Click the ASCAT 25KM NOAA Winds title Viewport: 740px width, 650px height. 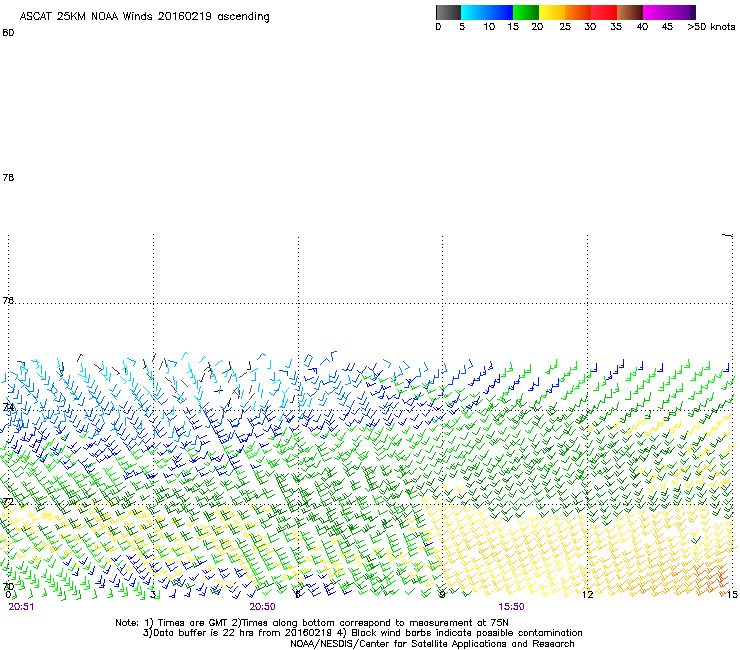coord(144,17)
